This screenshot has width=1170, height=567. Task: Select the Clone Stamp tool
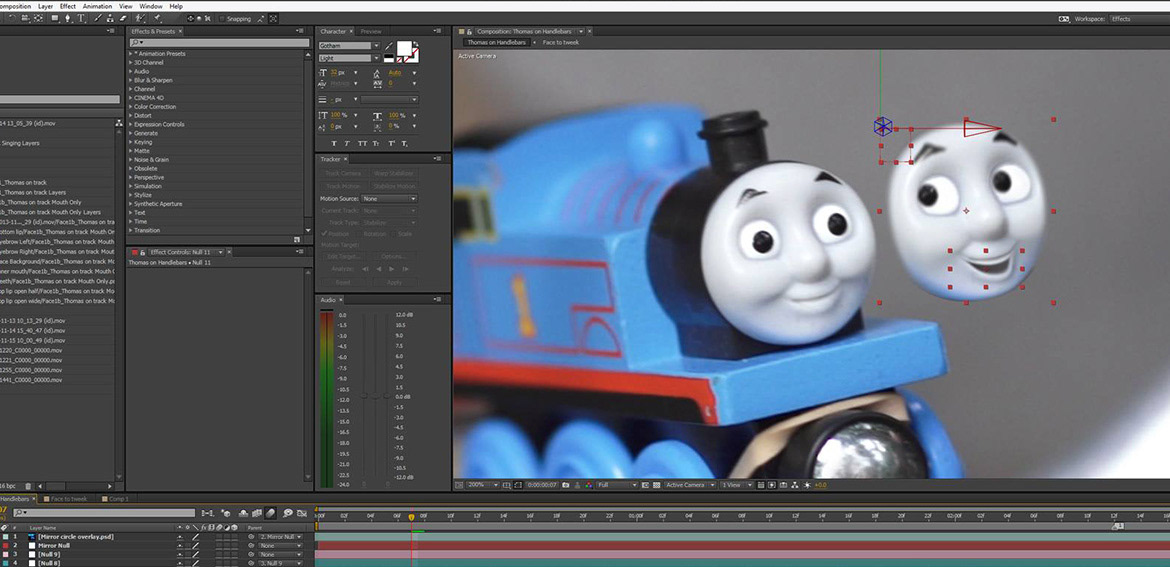[x=110, y=18]
